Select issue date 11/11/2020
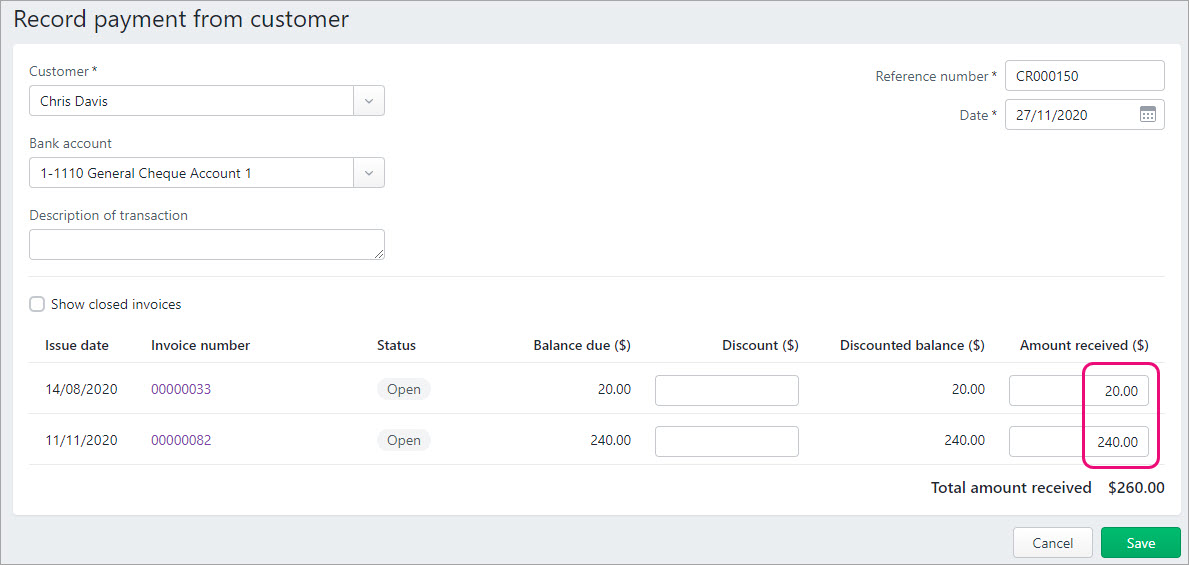The image size is (1189, 565). coord(81,441)
